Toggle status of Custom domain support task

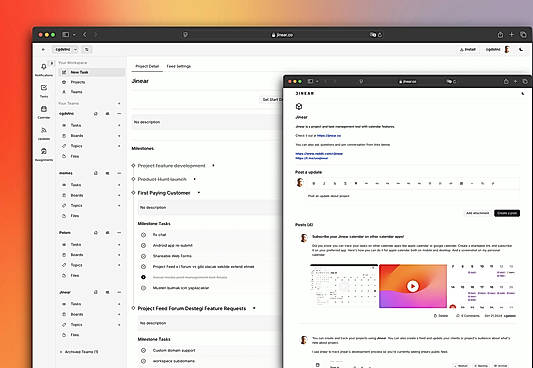[143, 350]
